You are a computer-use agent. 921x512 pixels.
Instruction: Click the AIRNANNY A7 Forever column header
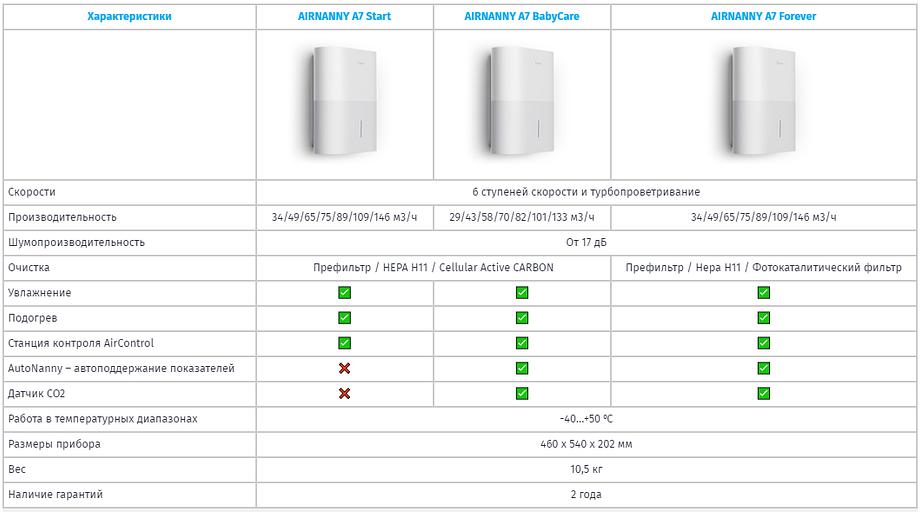point(763,17)
